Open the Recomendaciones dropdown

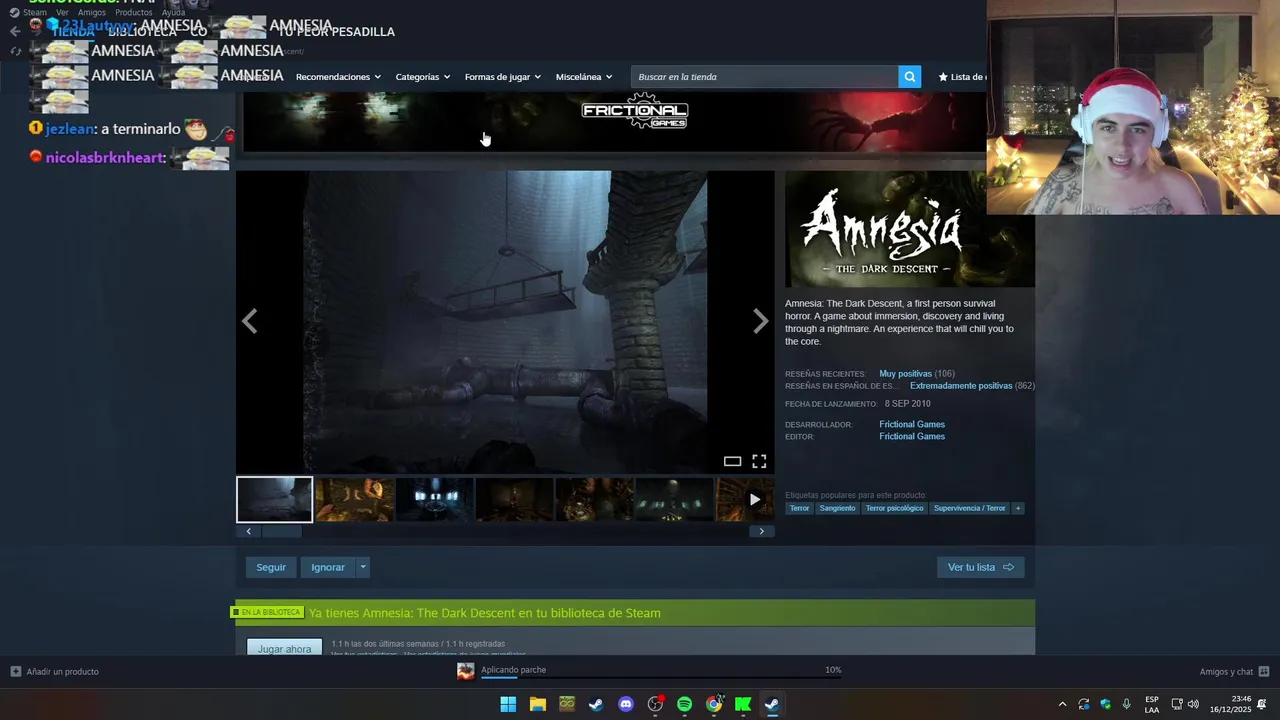point(338,77)
